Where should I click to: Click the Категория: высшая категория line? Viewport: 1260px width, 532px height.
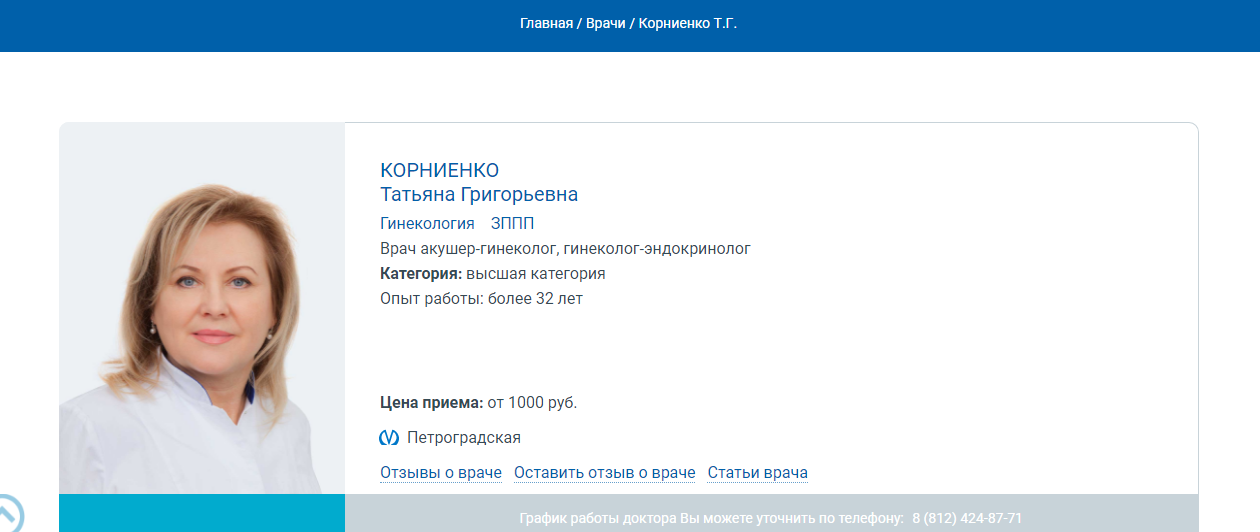(492, 273)
